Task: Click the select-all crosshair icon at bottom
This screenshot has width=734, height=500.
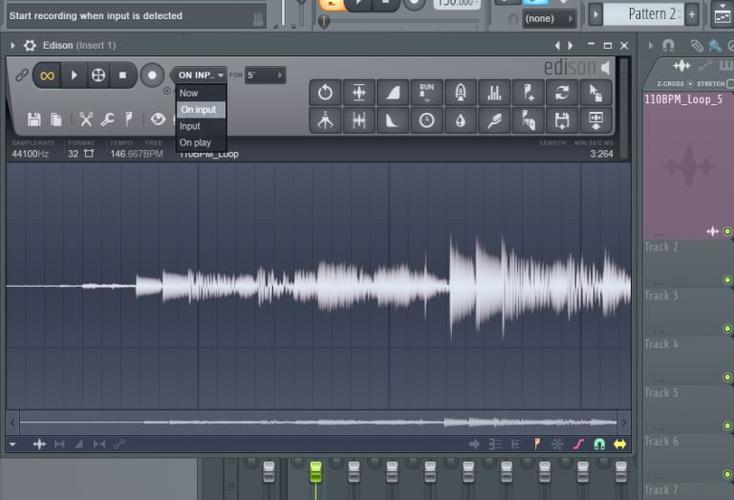Action: (x=39, y=444)
